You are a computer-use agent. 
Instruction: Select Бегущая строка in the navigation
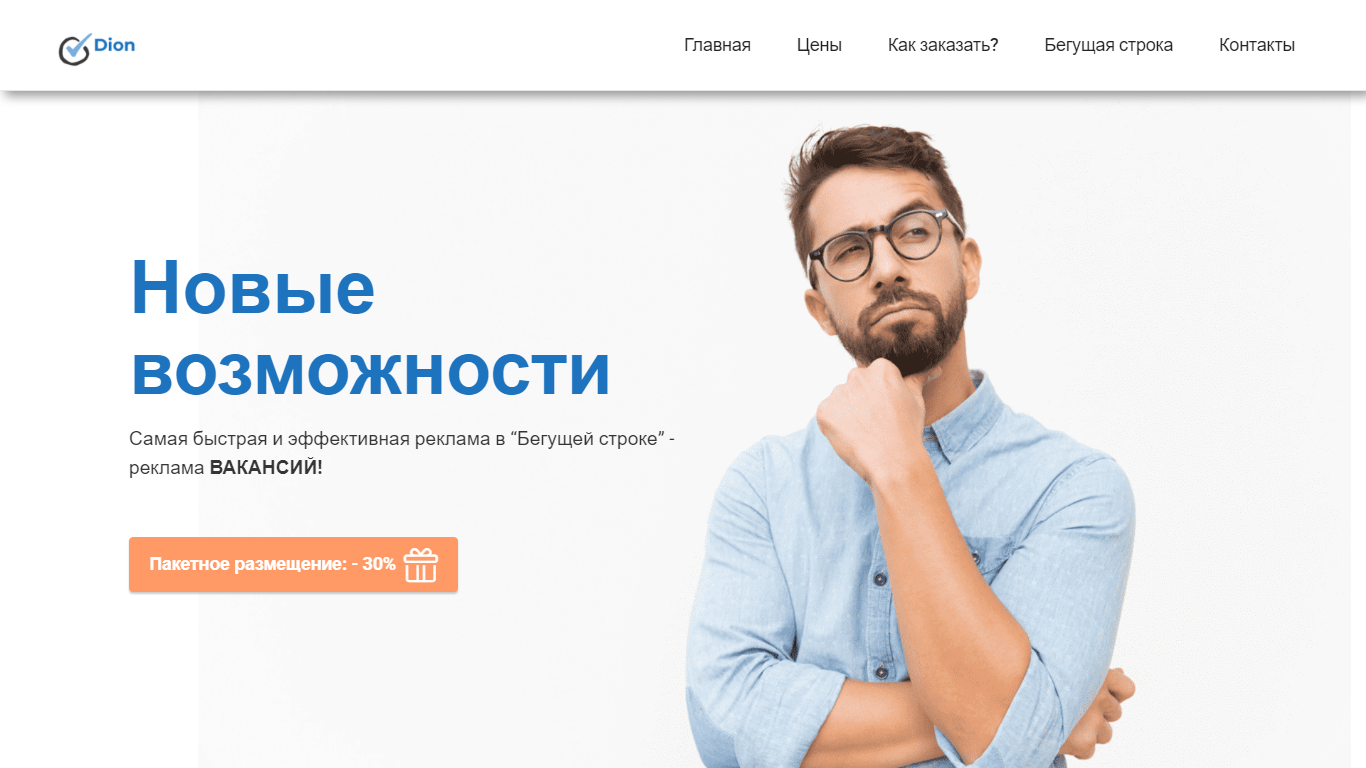(x=1108, y=45)
